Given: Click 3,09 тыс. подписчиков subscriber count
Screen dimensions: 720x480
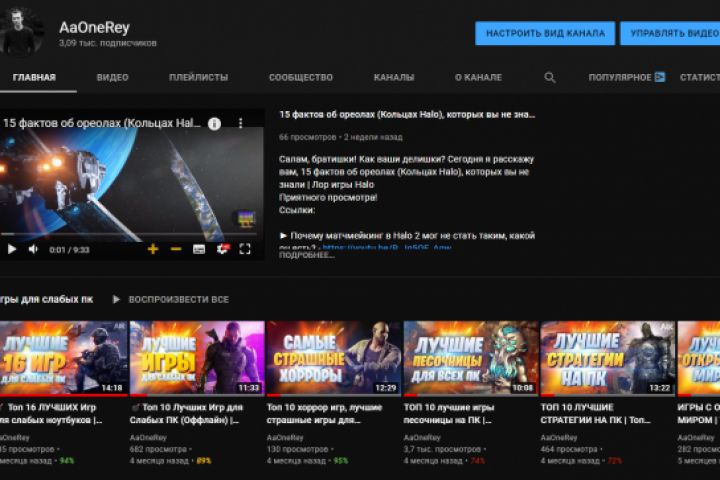Looking at the screenshot, I should click(x=108, y=43).
